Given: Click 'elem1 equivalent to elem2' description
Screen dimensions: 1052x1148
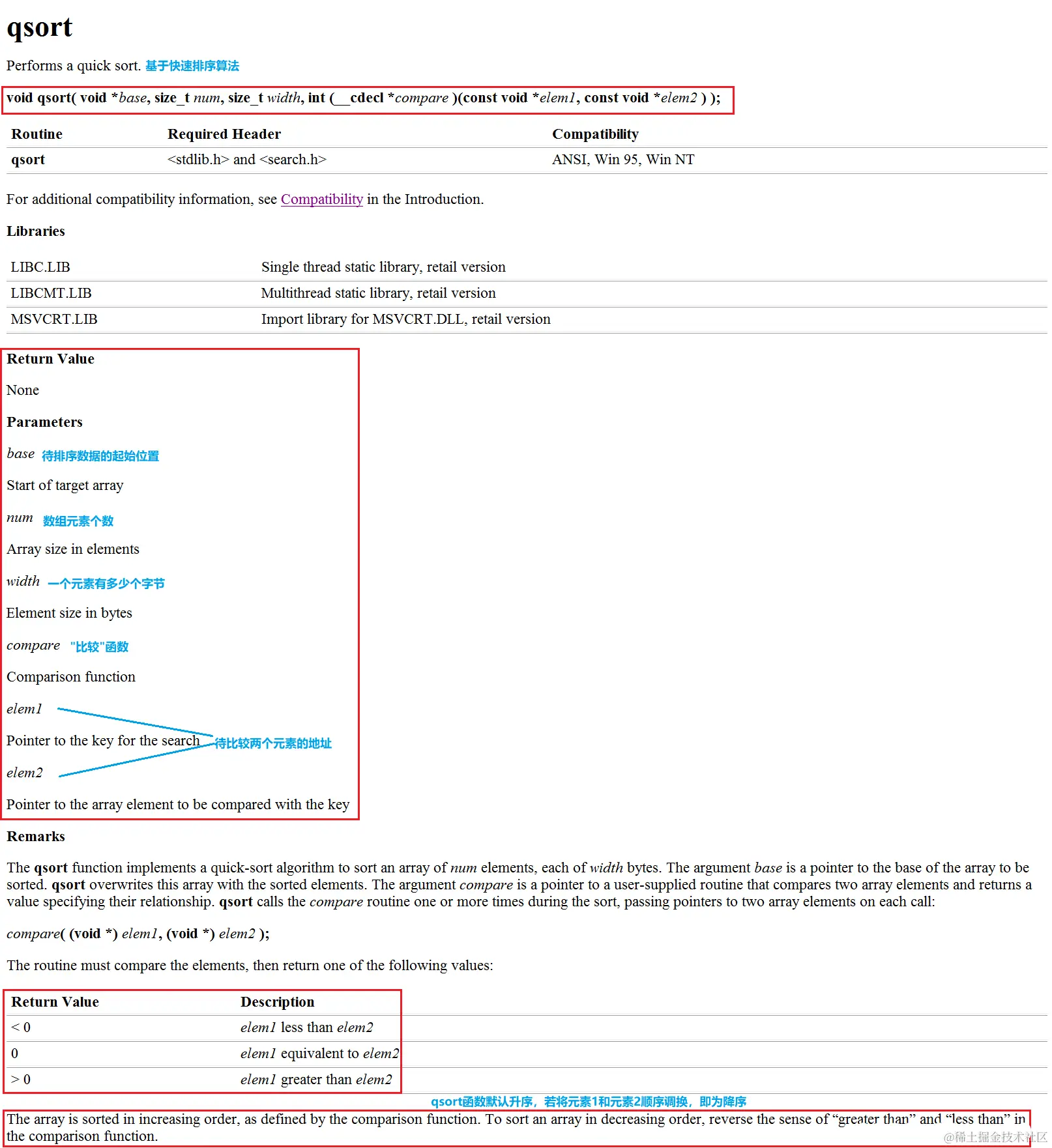Looking at the screenshot, I should (x=319, y=1054).
